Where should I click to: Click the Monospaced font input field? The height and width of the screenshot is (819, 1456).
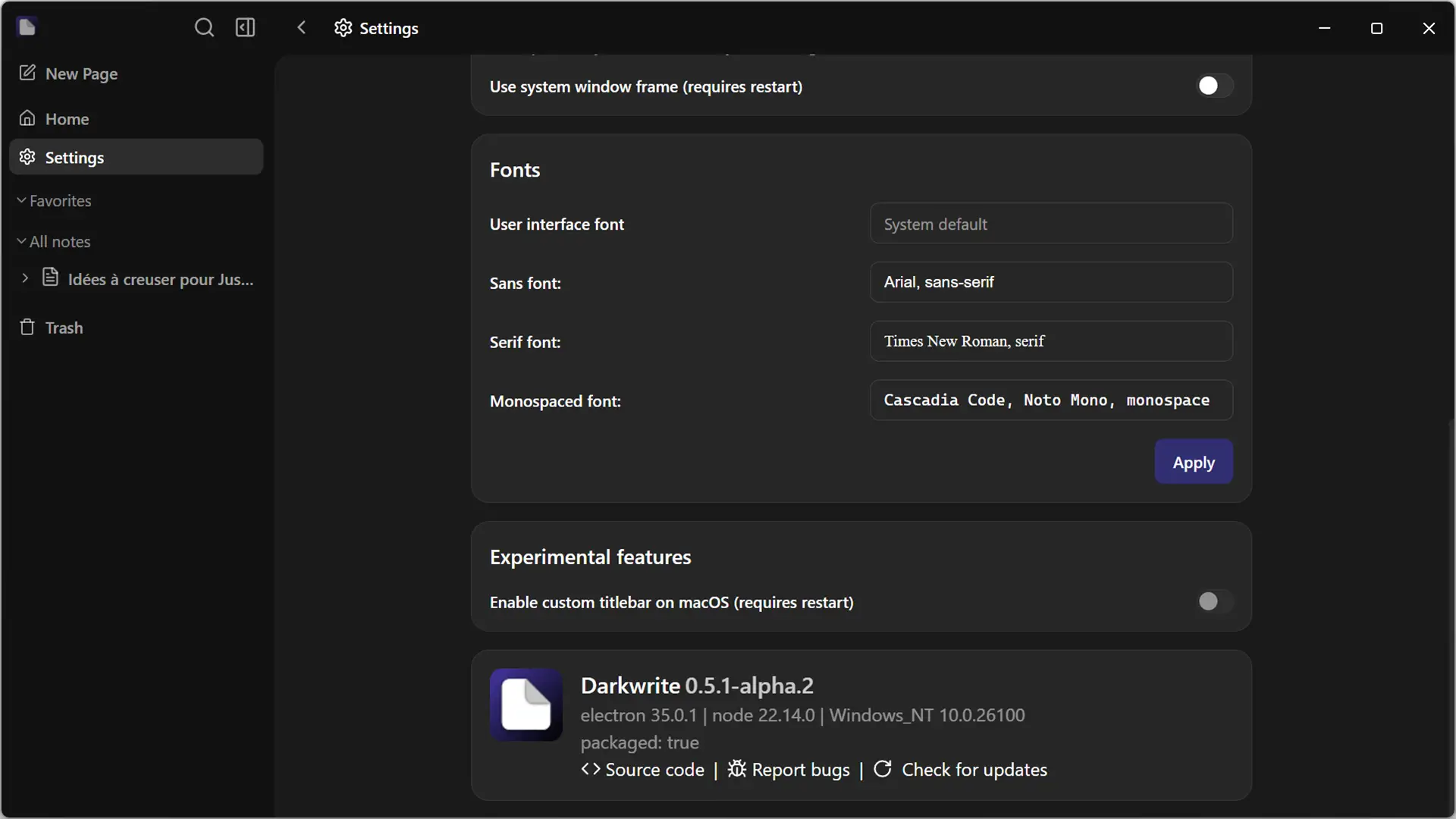coord(1051,400)
